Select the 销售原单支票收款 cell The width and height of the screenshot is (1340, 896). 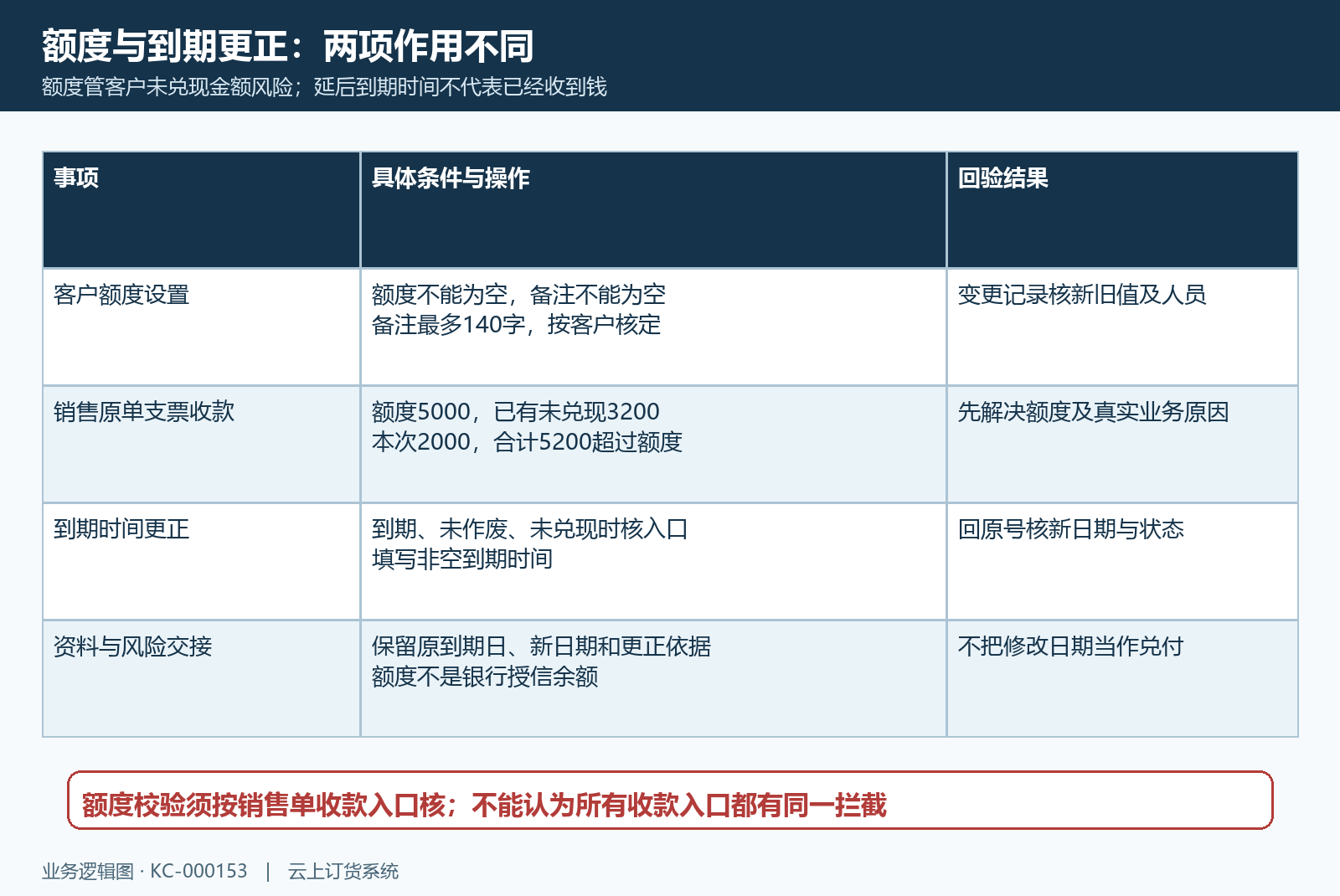[202, 445]
